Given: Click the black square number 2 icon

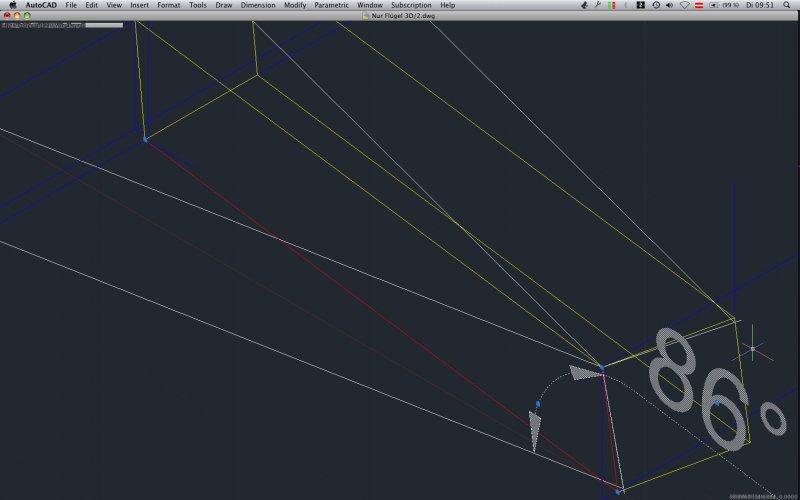Looking at the screenshot, I should pyautogui.click(x=641, y=5).
